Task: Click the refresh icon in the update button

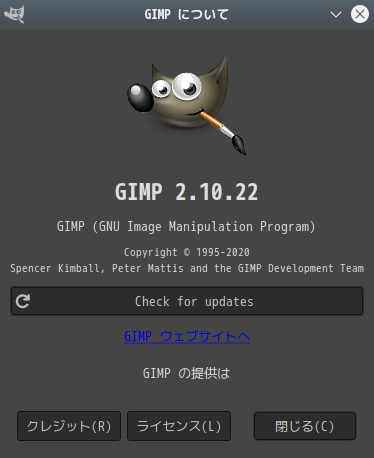Action: [23, 301]
